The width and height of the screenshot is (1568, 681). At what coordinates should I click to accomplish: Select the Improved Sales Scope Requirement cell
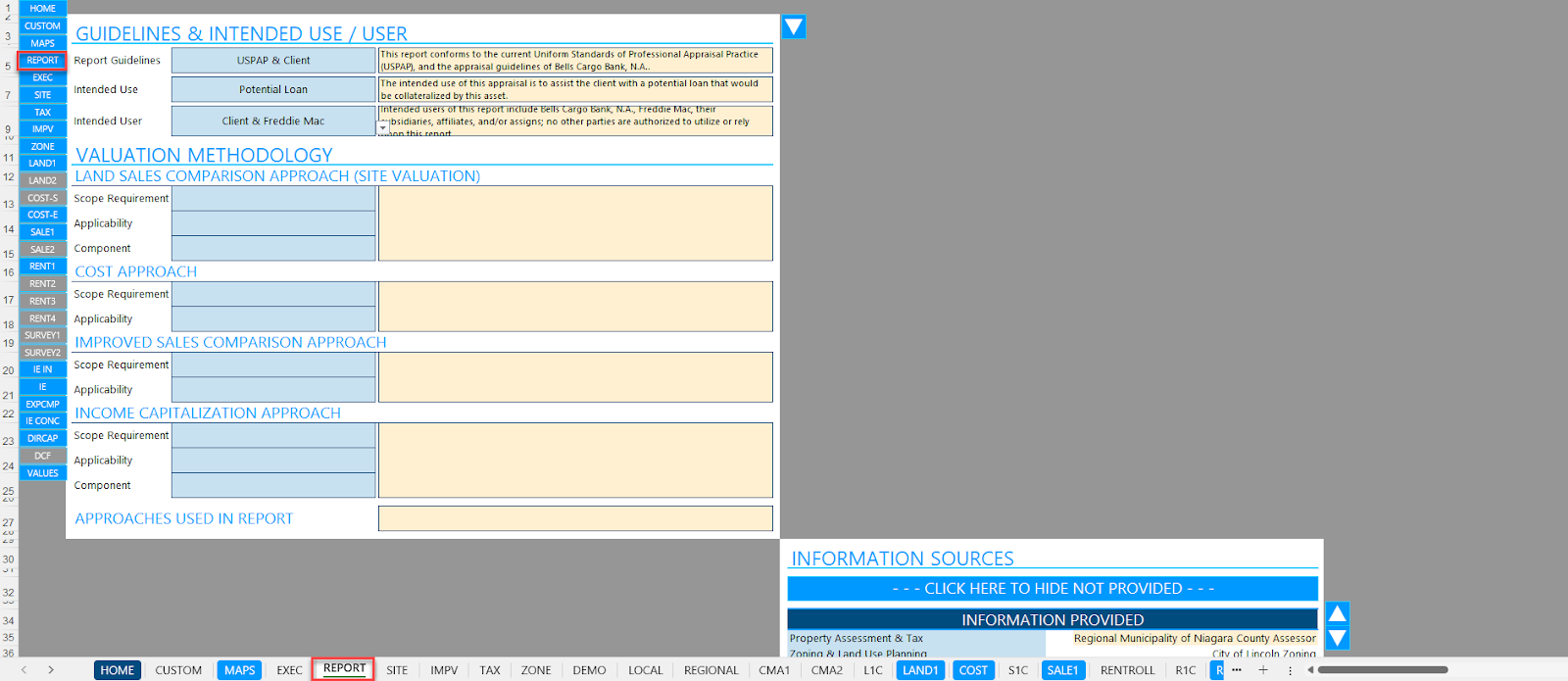point(273,365)
